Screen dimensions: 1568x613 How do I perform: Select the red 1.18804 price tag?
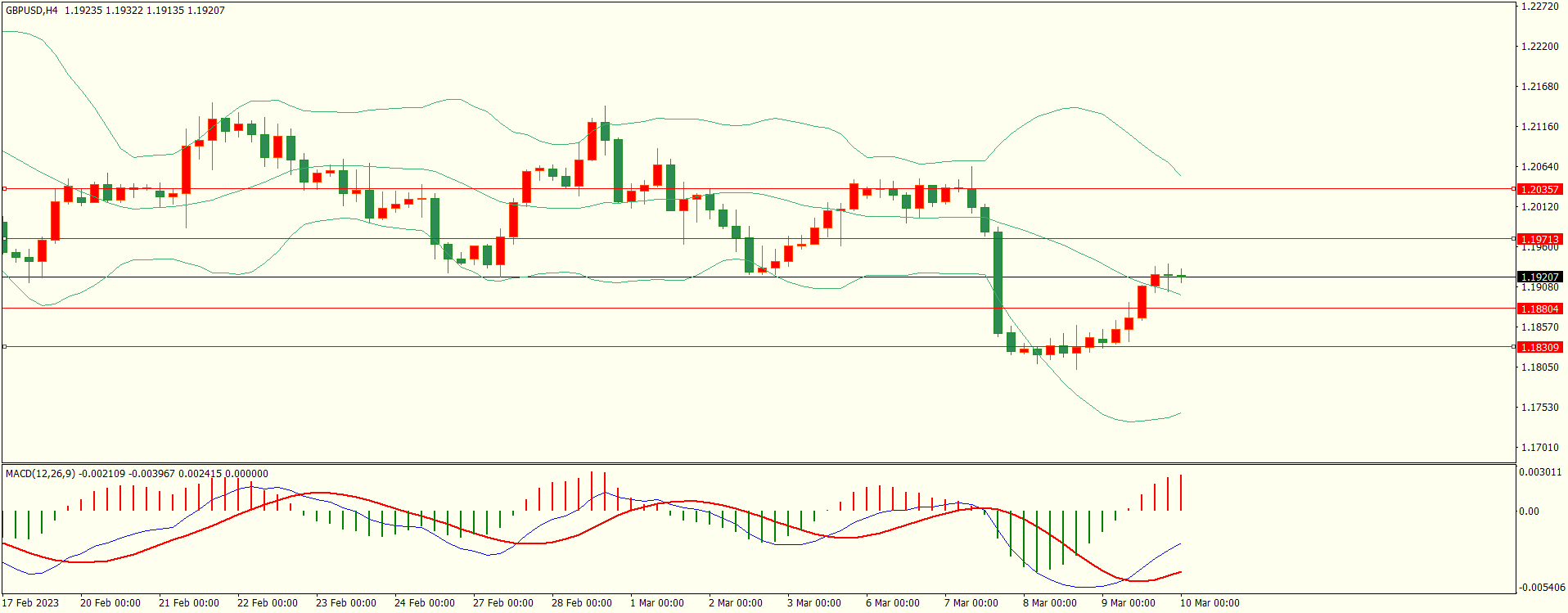click(1539, 309)
